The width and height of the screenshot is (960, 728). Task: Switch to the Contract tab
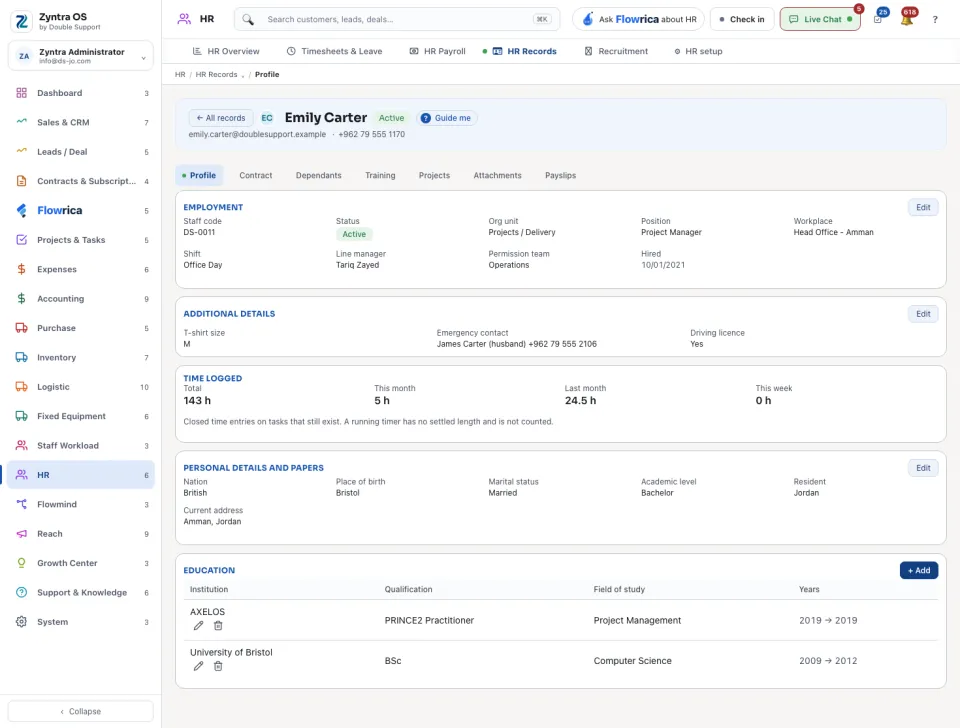coord(255,175)
